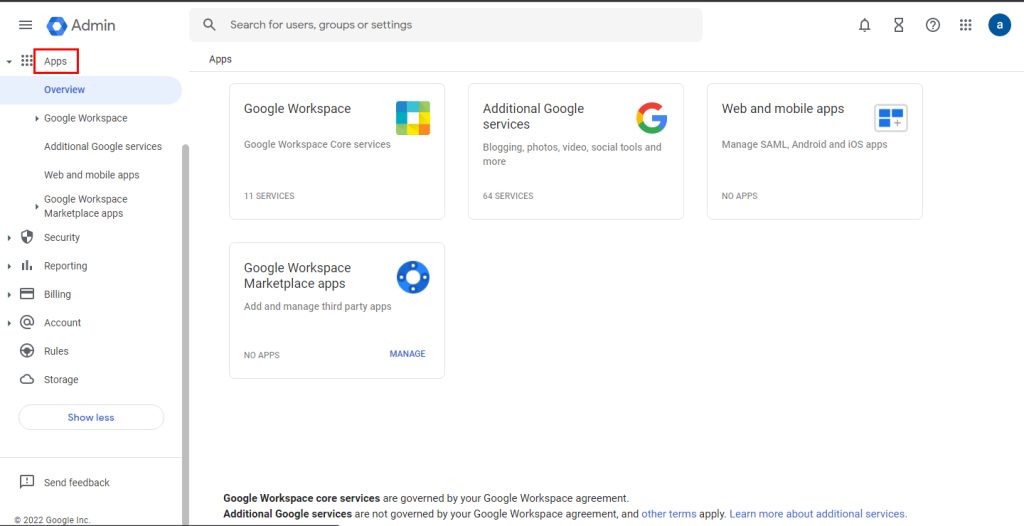Screen dimensions: 1024x526
Task: Click the Storage cloud icon
Action: 27,379
